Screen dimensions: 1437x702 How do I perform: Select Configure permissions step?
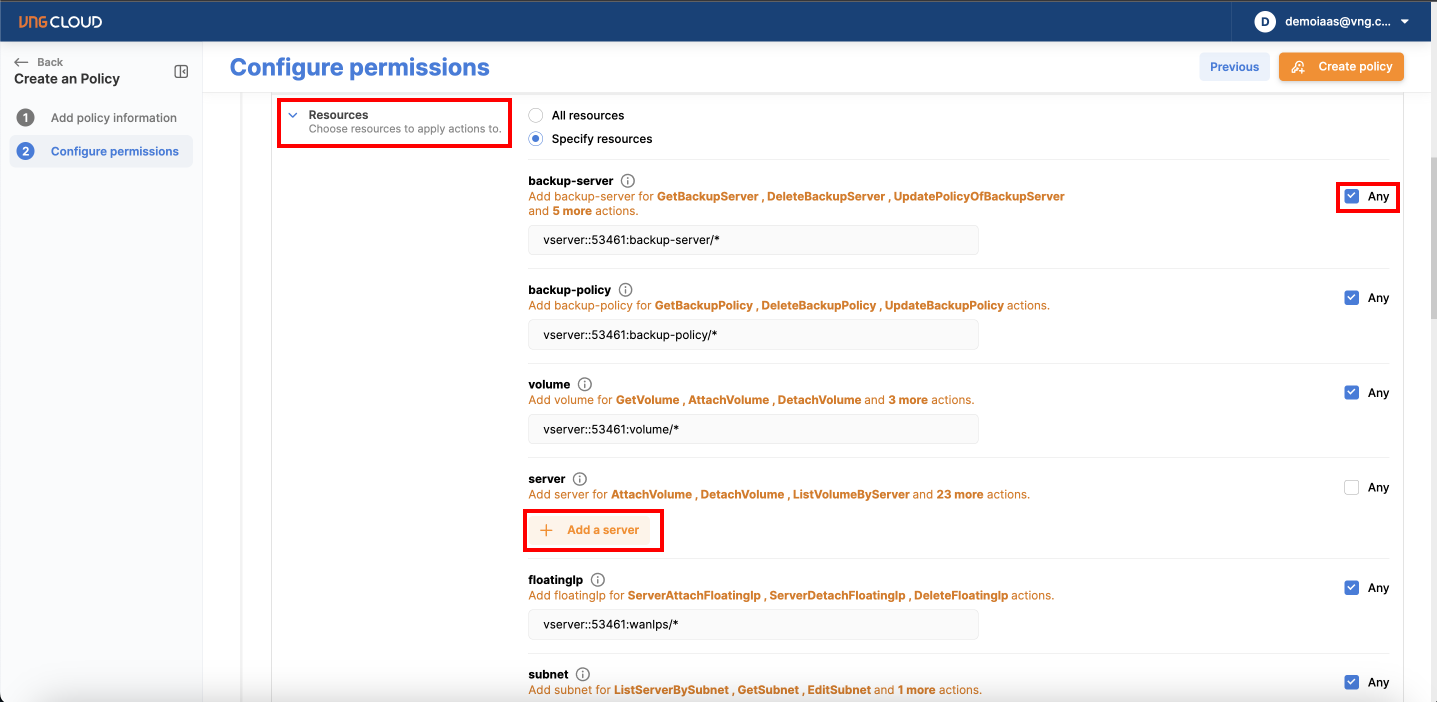[x=114, y=152]
